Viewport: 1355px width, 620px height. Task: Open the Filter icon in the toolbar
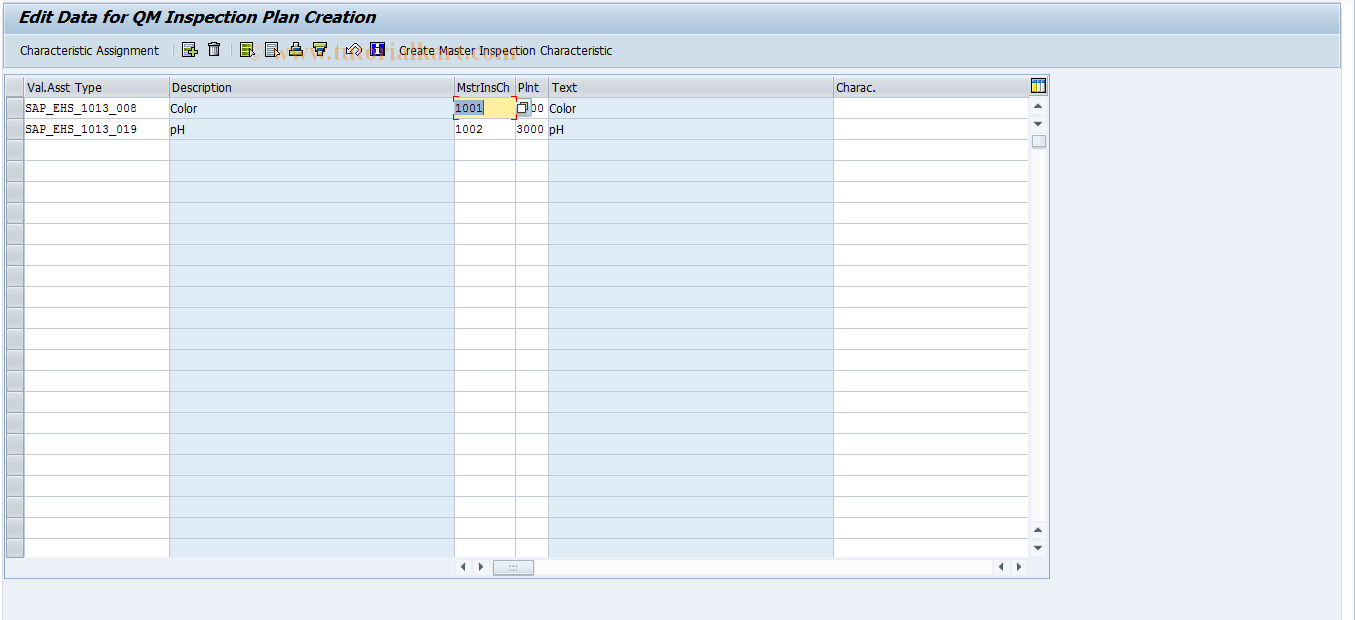321,49
